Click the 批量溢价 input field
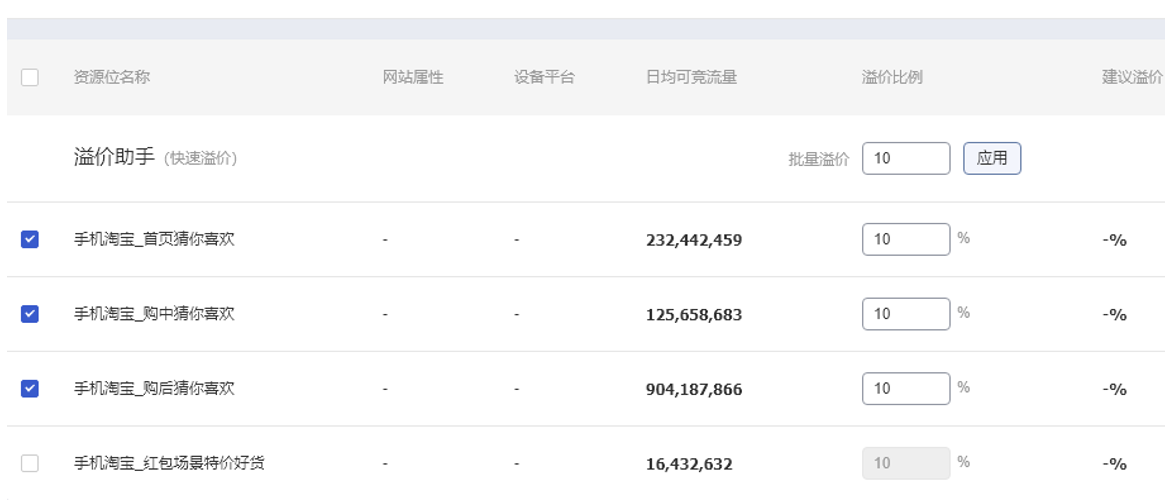 click(x=905, y=158)
